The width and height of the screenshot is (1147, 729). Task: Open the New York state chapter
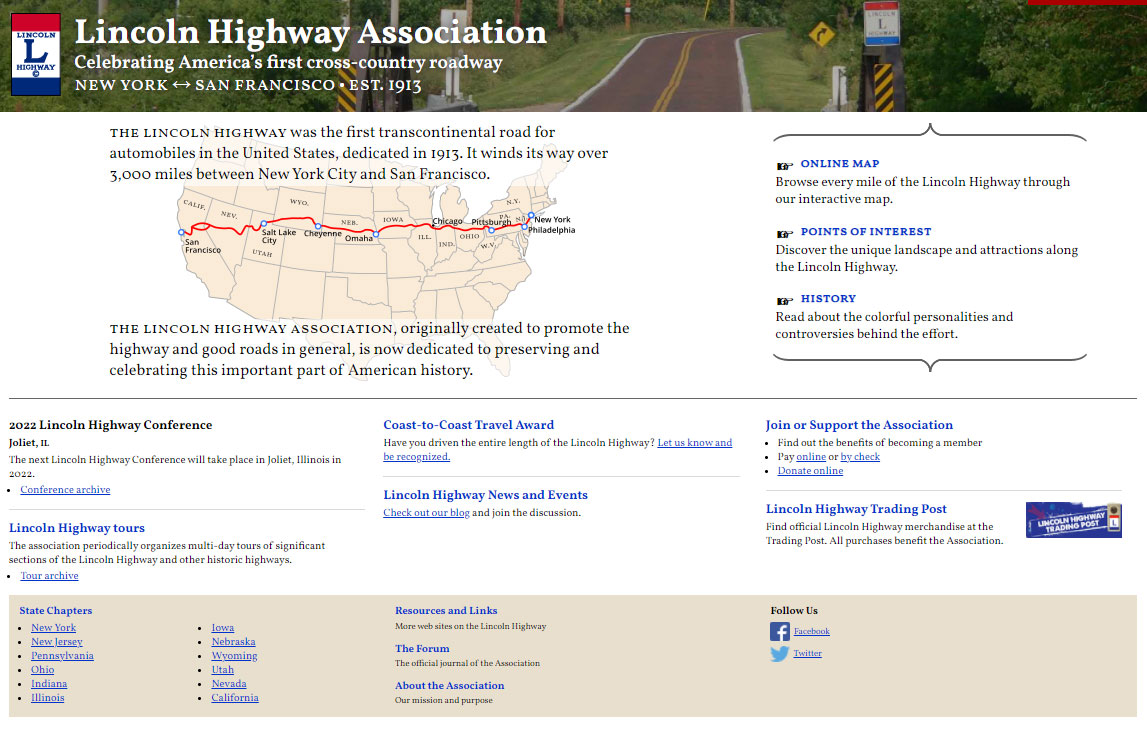53,628
